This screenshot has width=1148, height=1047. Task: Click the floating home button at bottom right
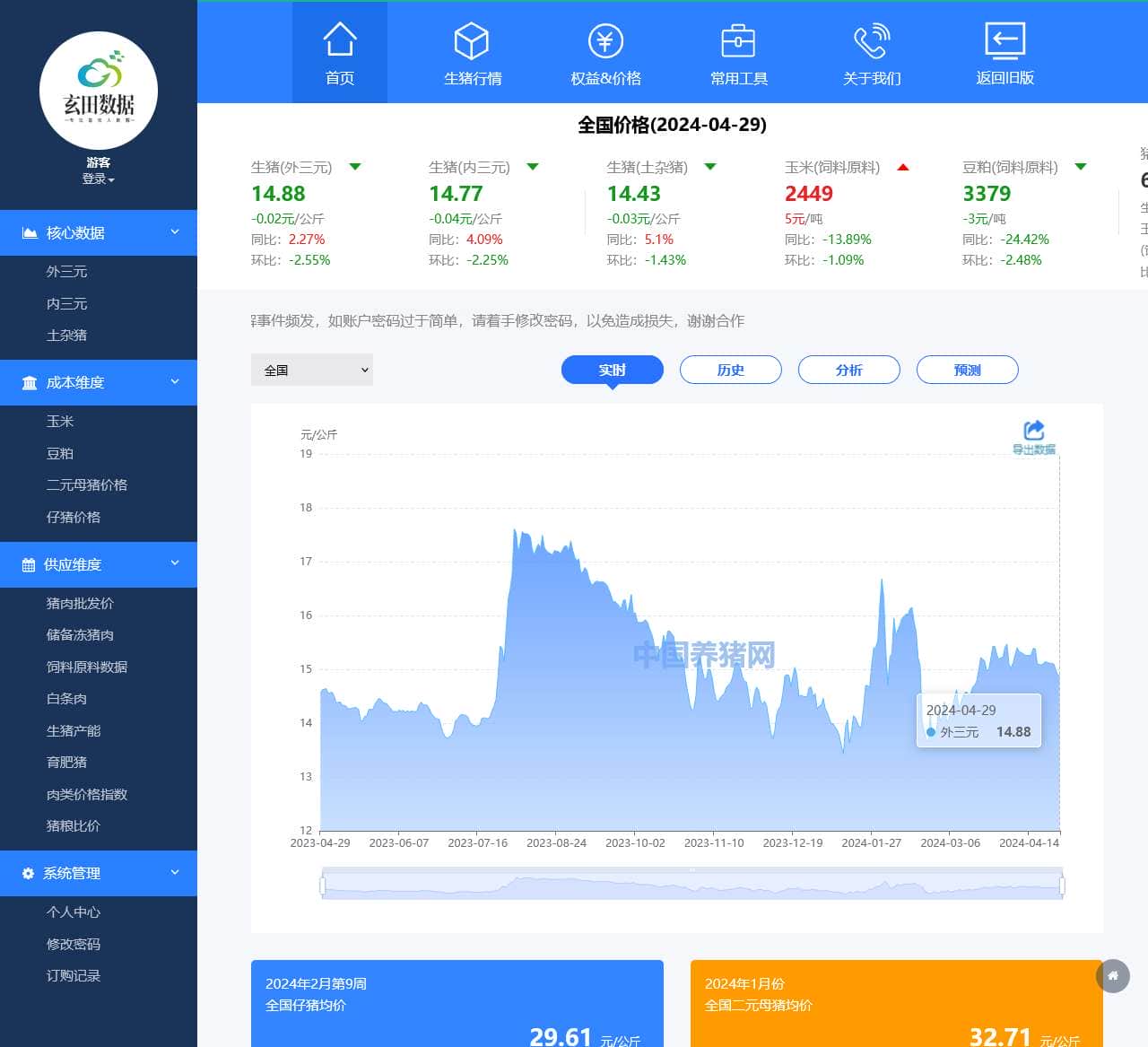1113,976
